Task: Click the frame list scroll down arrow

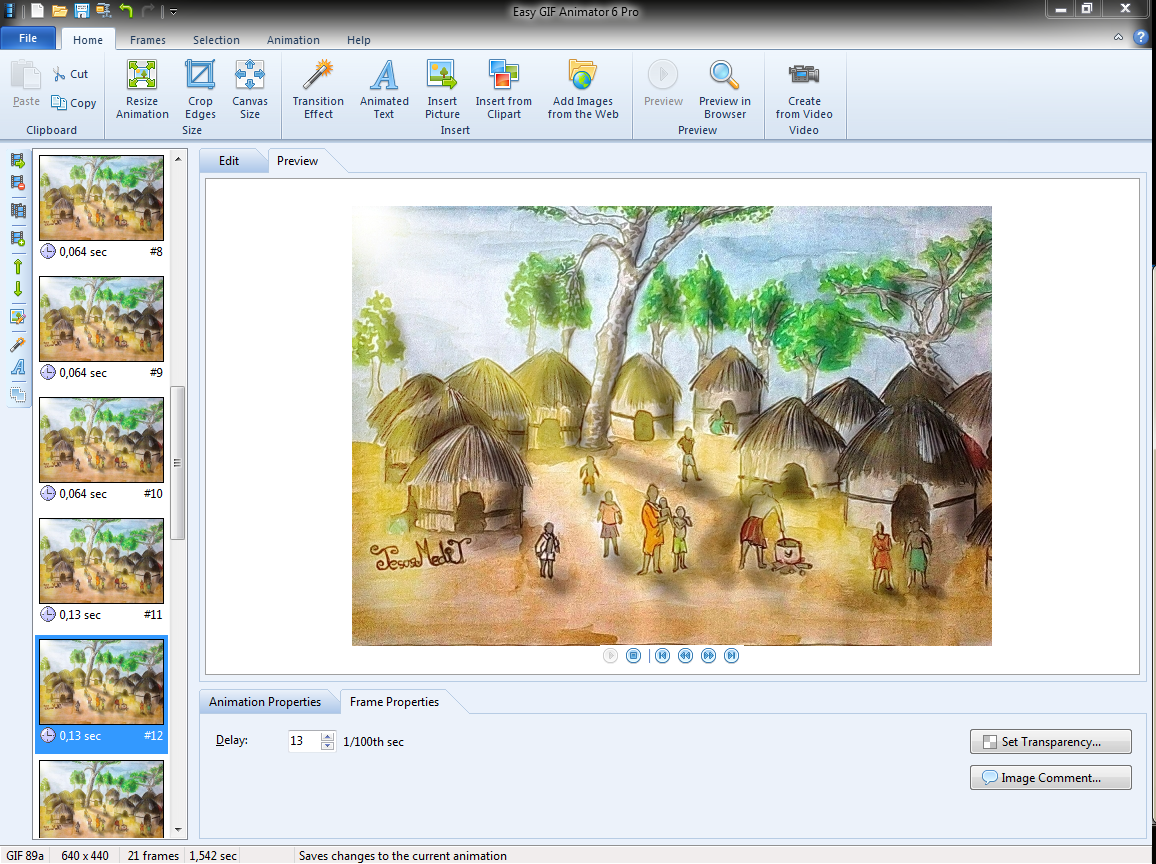Action: 178,830
